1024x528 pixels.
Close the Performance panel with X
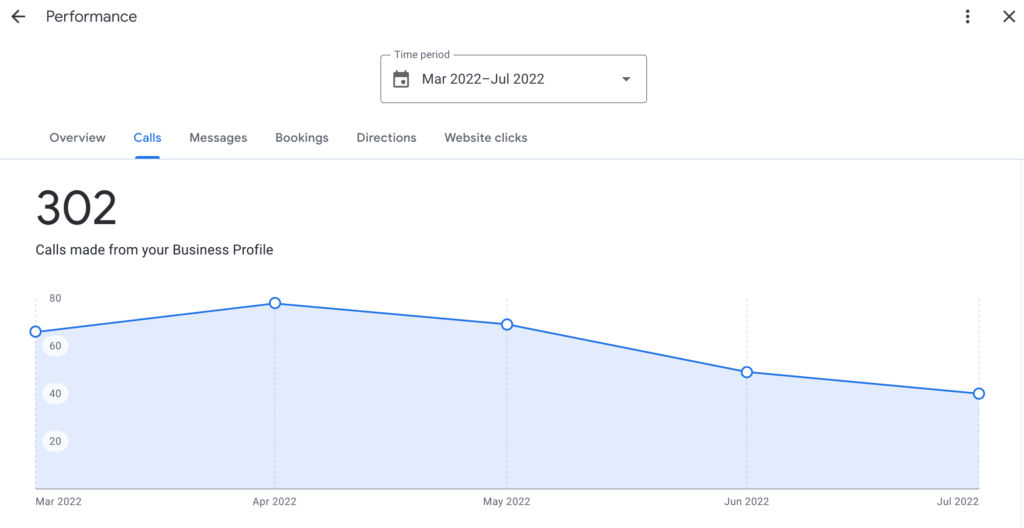coord(1009,17)
